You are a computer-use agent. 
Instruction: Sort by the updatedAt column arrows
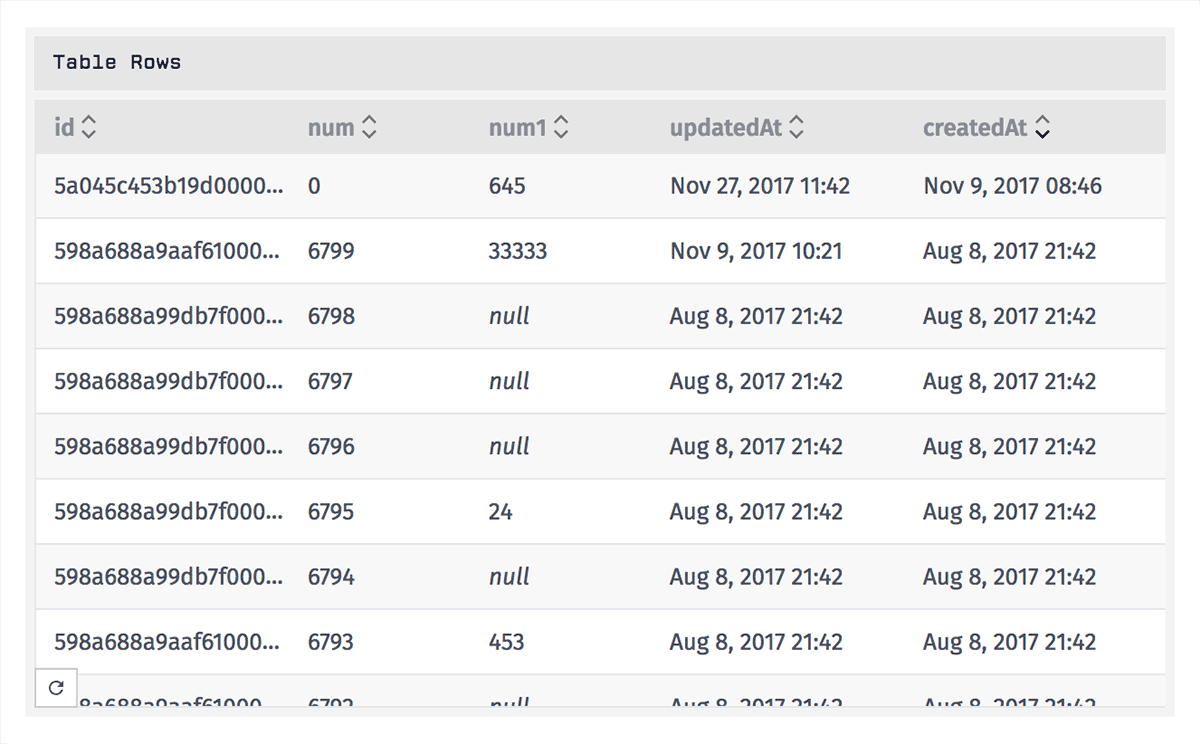797,128
